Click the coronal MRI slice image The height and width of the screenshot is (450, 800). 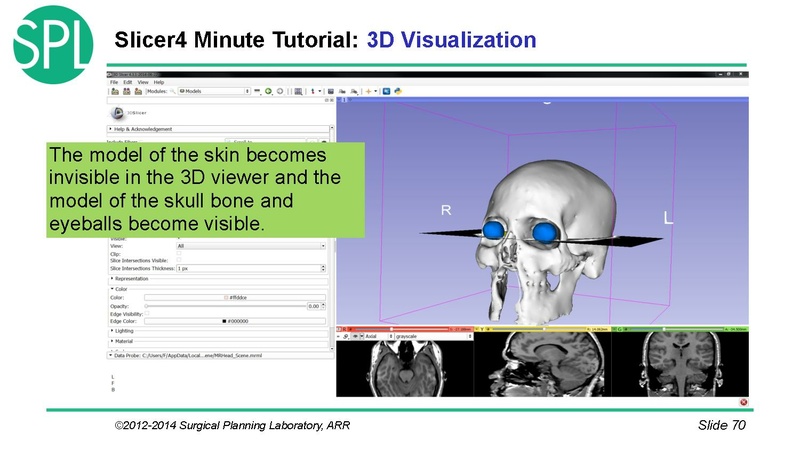[x=680, y=364]
